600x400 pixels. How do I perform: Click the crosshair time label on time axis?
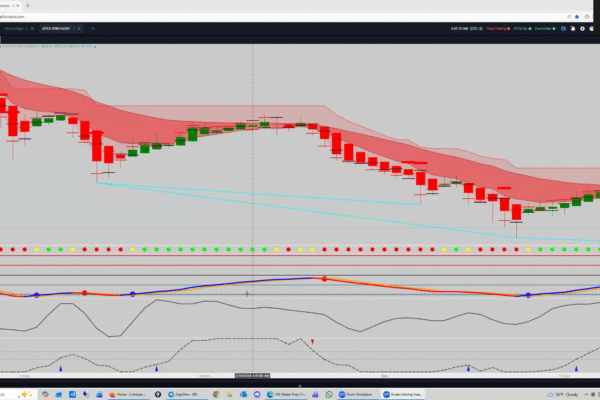pyautogui.click(x=252, y=374)
